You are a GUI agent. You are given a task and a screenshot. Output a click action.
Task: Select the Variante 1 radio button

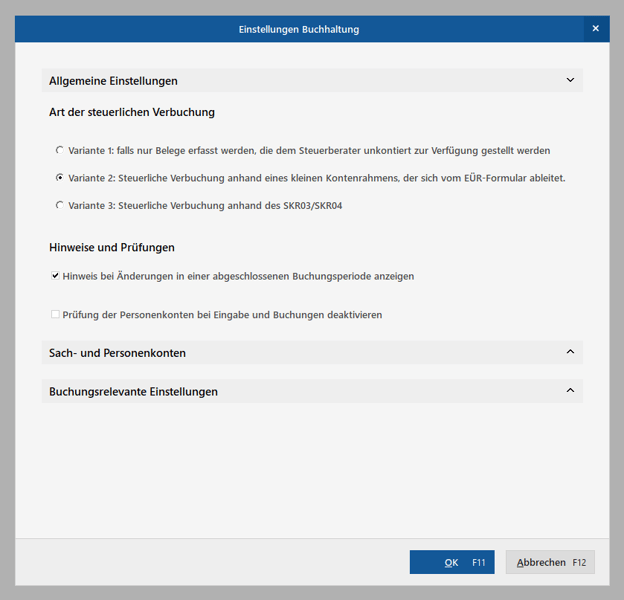60,150
